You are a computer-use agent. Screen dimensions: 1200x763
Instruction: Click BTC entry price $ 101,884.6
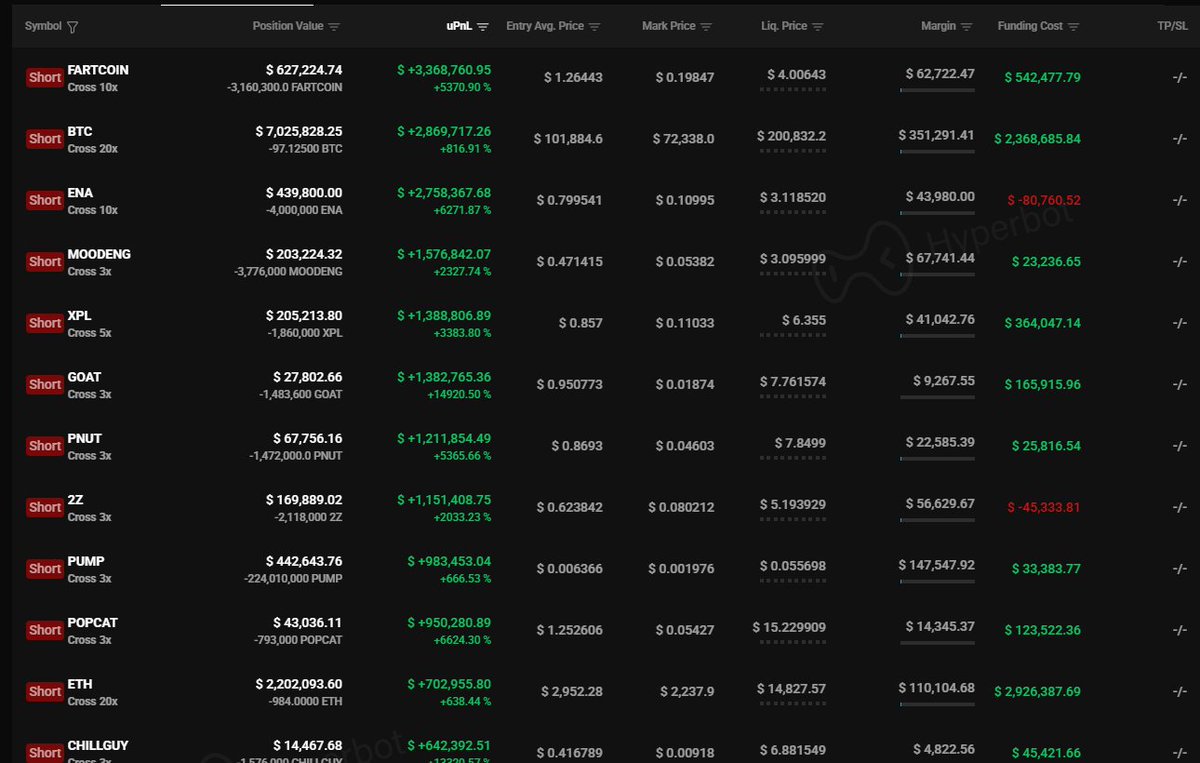coord(568,139)
